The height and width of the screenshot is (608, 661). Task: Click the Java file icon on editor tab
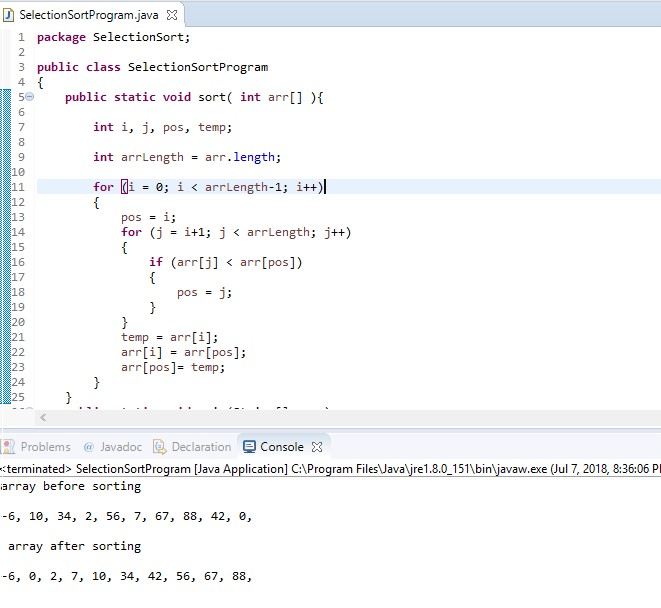pyautogui.click(x=8, y=15)
